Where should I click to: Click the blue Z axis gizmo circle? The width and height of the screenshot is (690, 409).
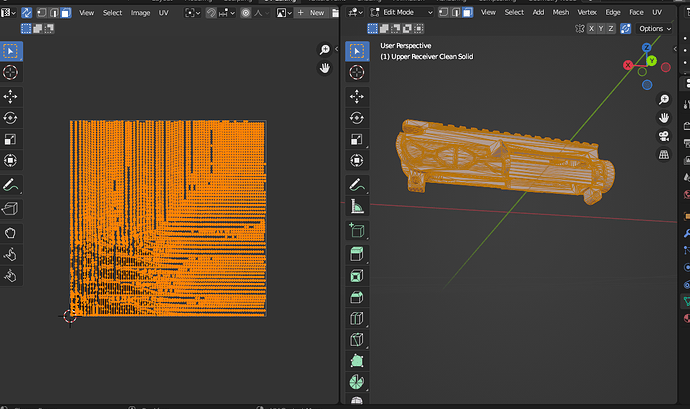pos(646,47)
